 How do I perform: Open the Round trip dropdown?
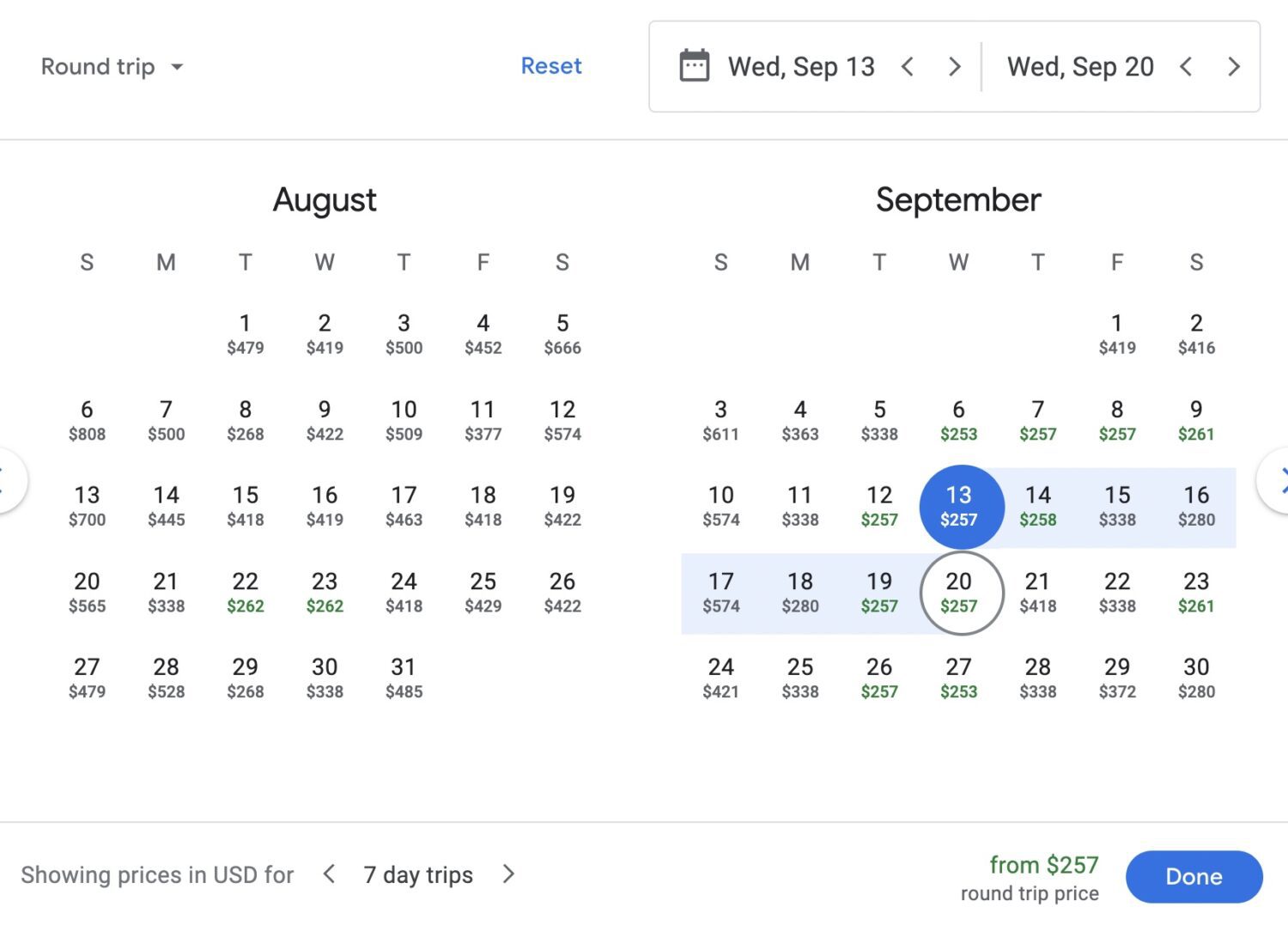point(112,66)
